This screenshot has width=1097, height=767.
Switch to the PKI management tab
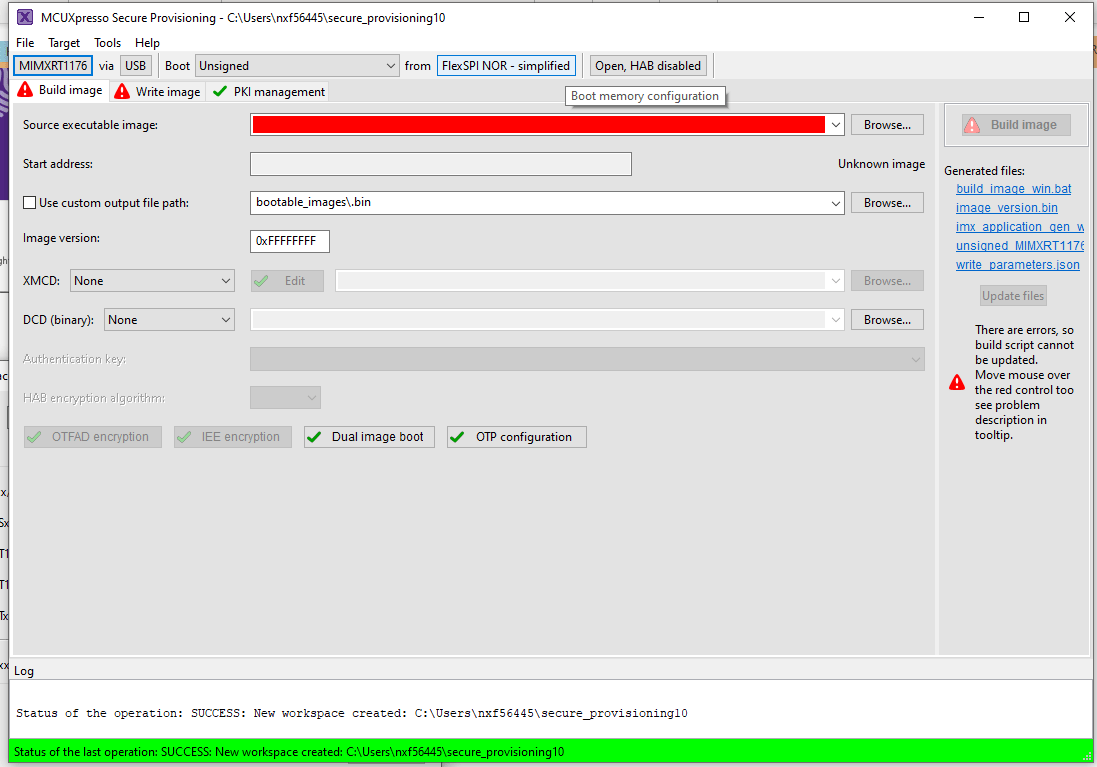pyautogui.click(x=276, y=90)
